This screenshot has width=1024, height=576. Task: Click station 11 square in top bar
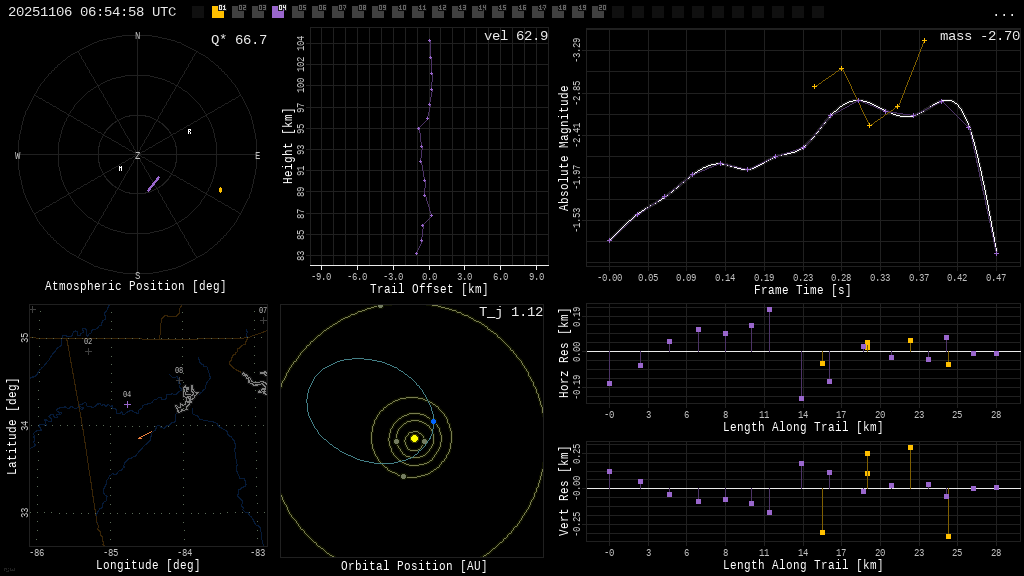(x=418, y=12)
